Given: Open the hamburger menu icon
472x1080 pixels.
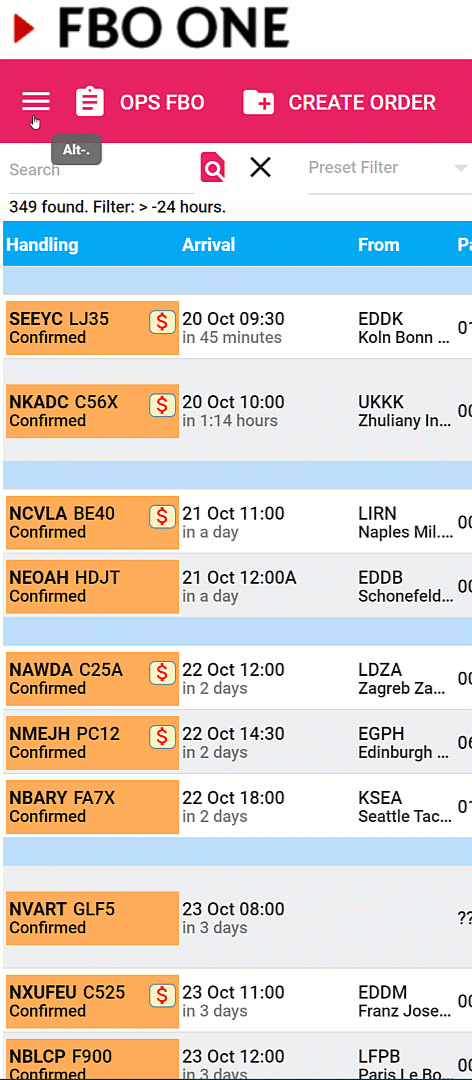Looking at the screenshot, I should point(36,102).
